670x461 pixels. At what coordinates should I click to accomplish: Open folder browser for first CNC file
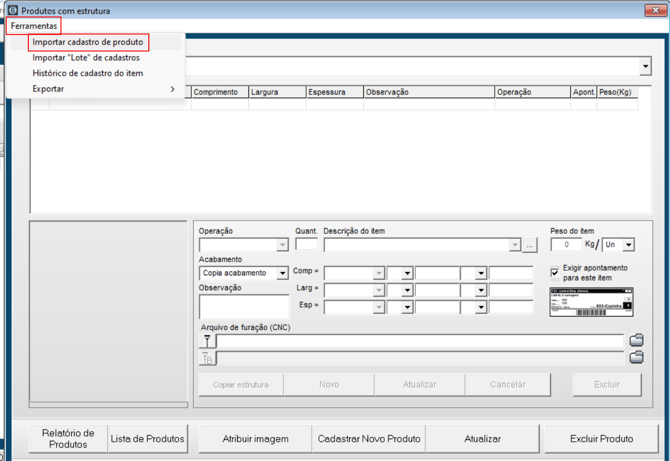pos(636,341)
